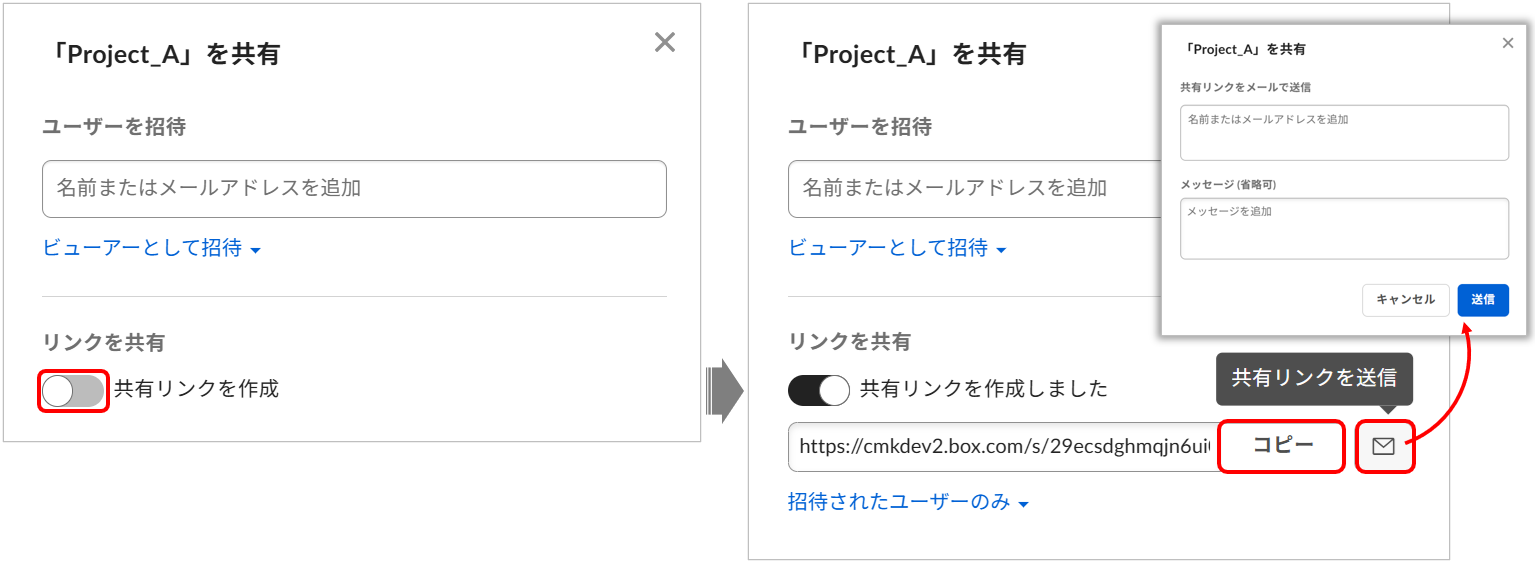This screenshot has width=1535, height=562.
Task: Close the left Project_A share dialog
Action: tap(665, 42)
